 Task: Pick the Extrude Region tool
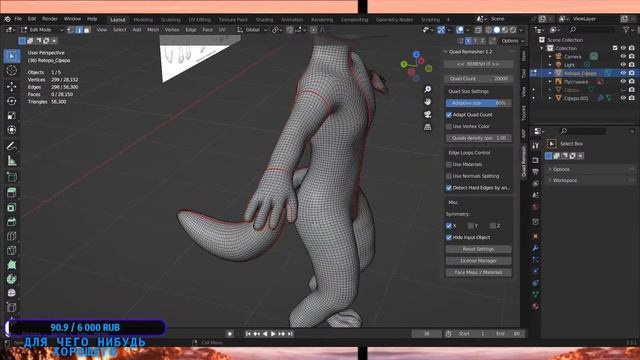[12, 192]
